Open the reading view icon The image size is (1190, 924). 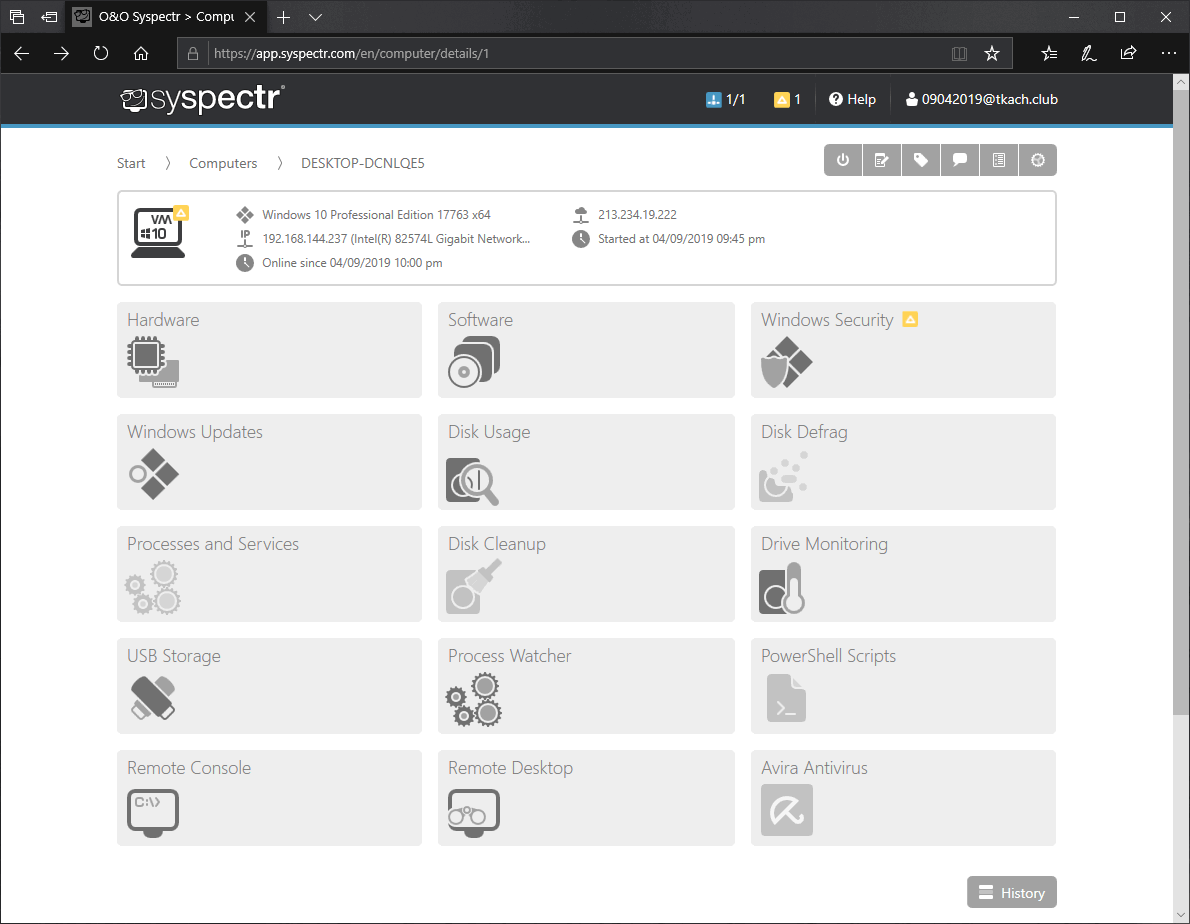(959, 54)
